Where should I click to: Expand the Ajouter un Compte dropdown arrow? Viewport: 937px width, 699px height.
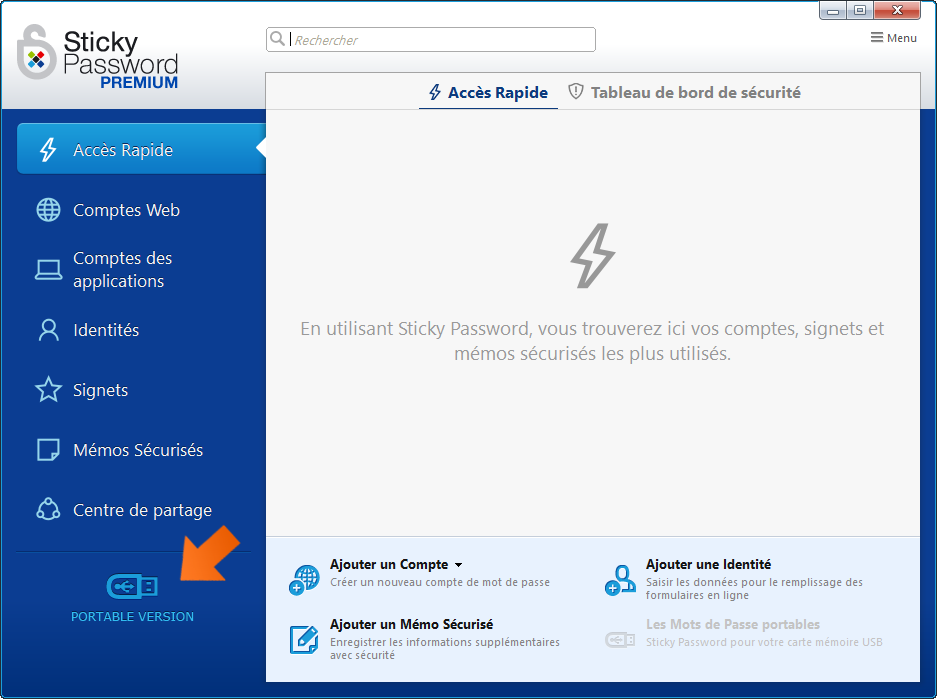(x=458, y=565)
